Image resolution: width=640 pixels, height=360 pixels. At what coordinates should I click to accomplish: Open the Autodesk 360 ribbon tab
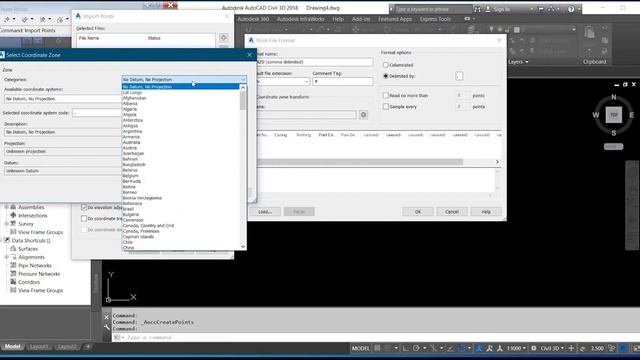click(x=253, y=19)
